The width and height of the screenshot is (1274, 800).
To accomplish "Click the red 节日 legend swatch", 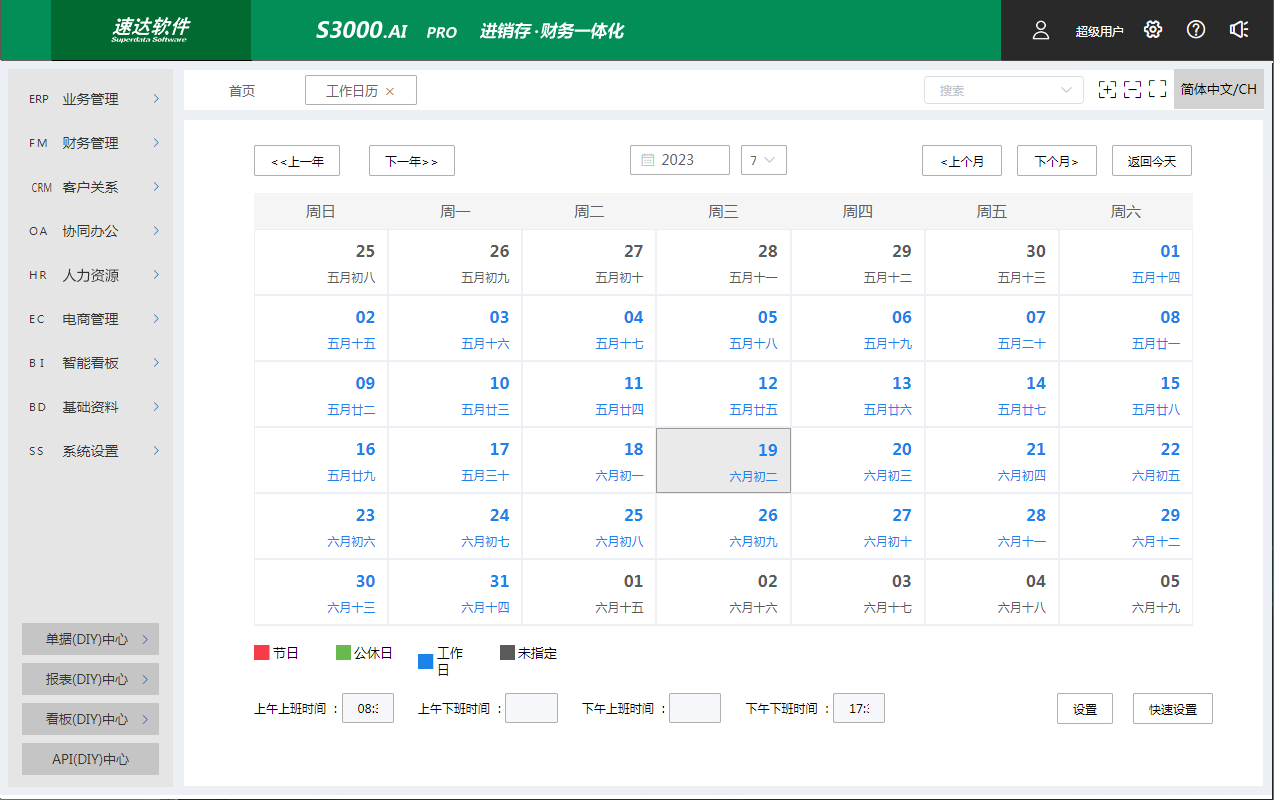I will [262, 653].
